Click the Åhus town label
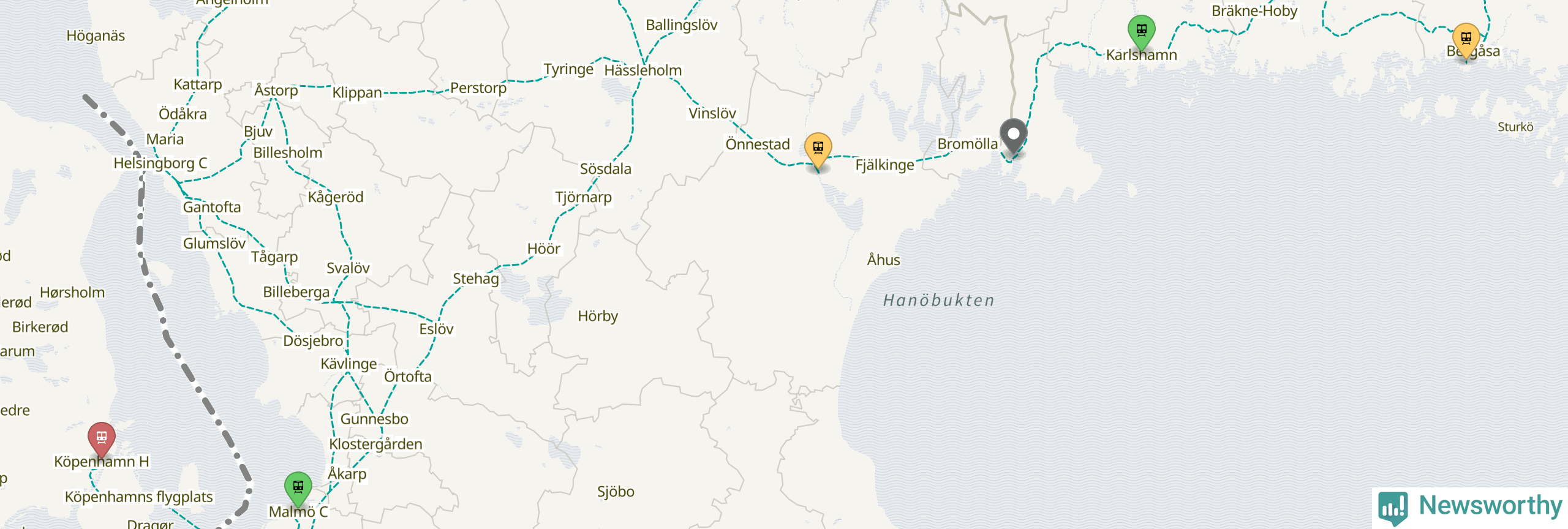1568x529 pixels. (x=883, y=260)
